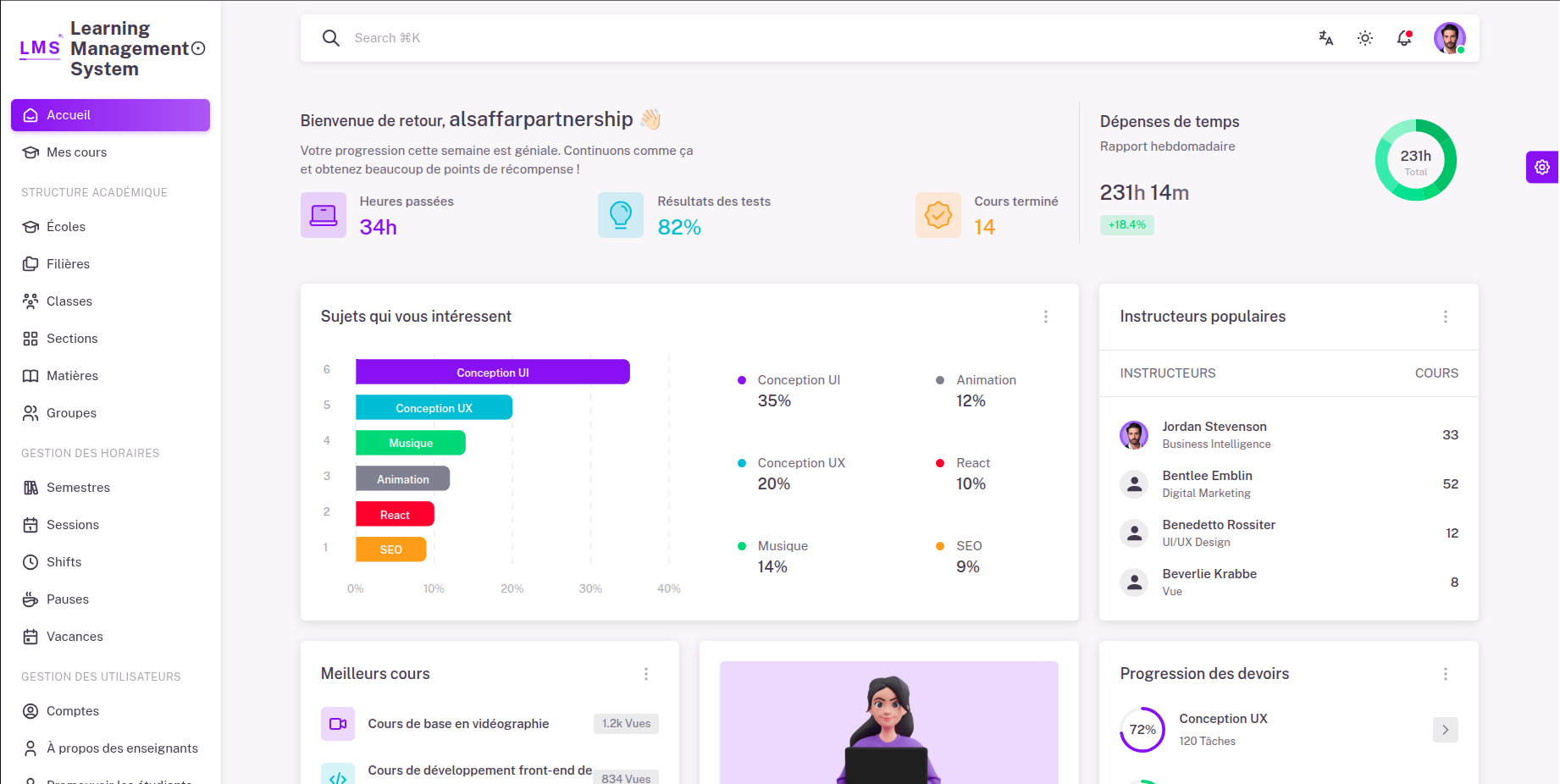
Task: Navigate to Sections
Action: 70,338
